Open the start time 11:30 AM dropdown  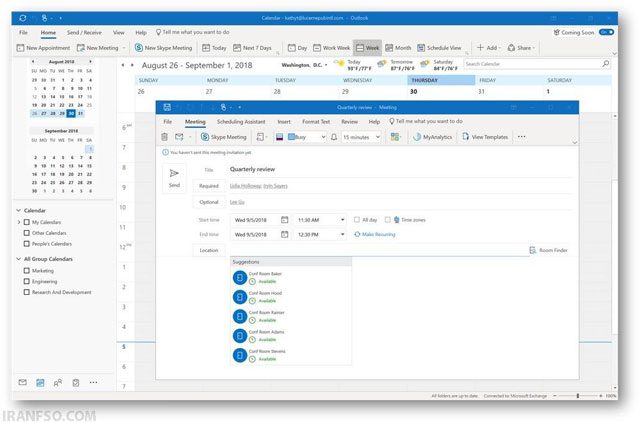coord(342,220)
